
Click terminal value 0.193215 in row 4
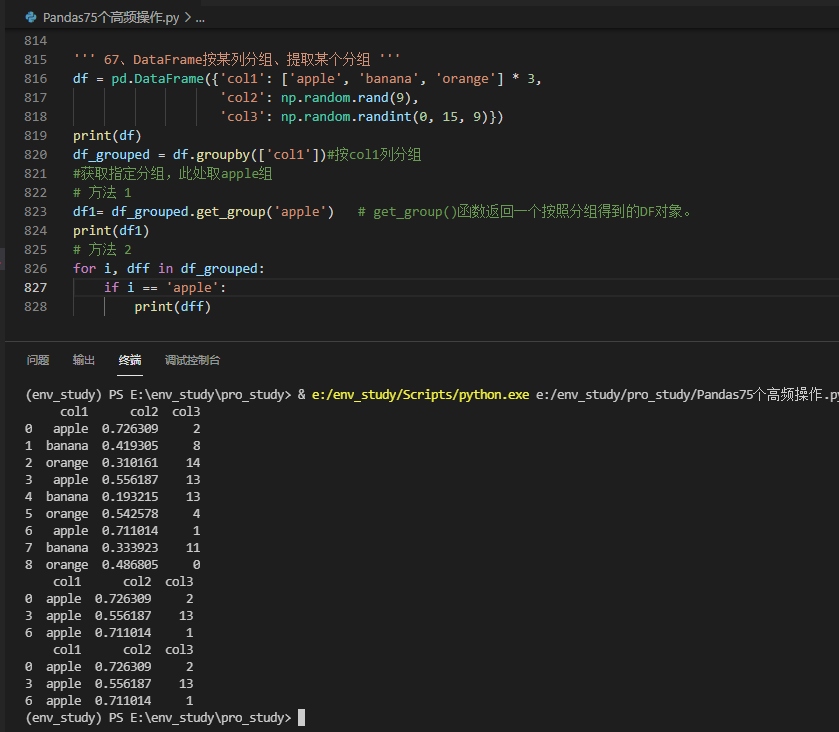point(130,497)
